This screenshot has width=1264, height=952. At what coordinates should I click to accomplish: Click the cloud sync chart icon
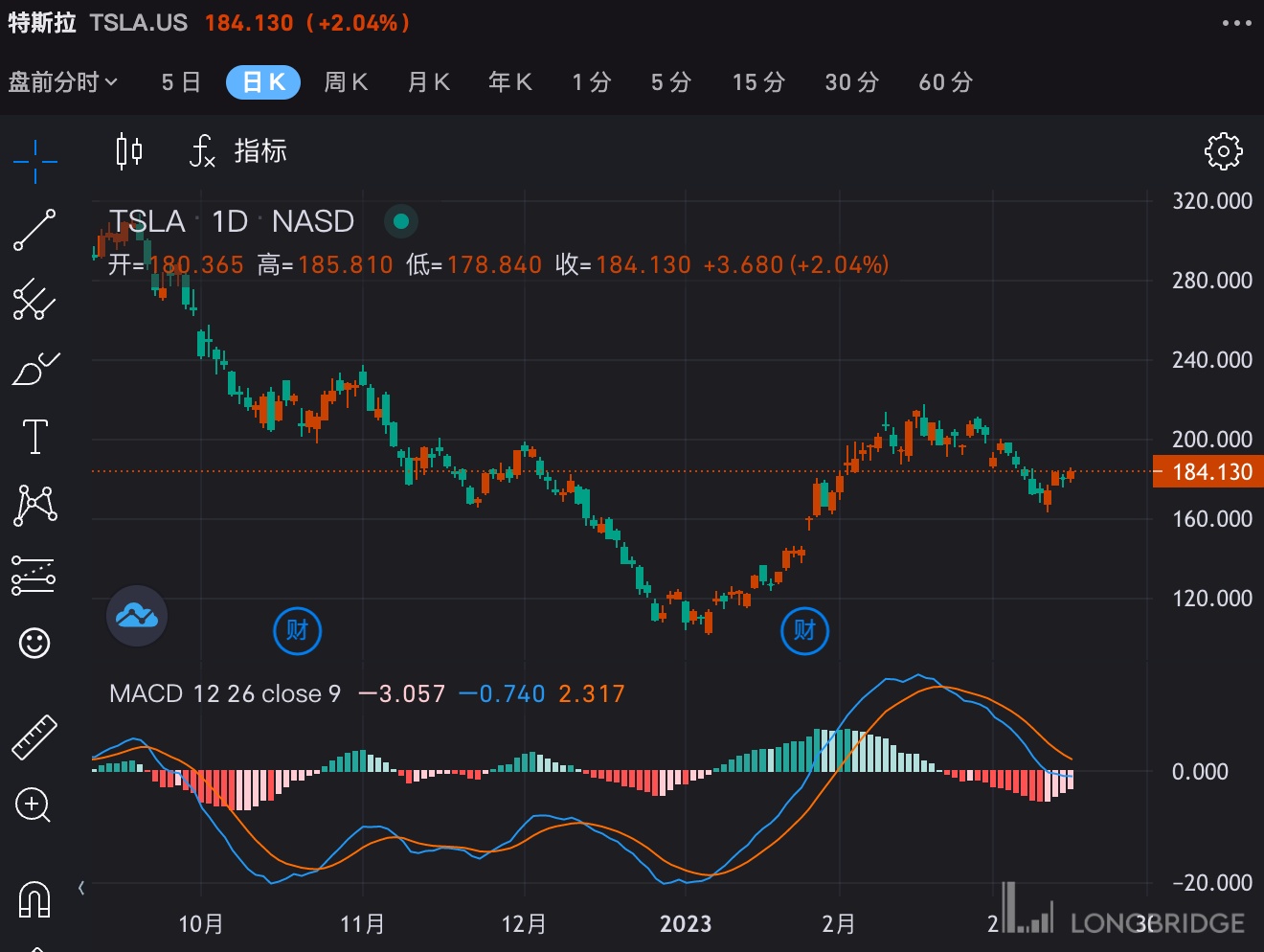[137, 616]
